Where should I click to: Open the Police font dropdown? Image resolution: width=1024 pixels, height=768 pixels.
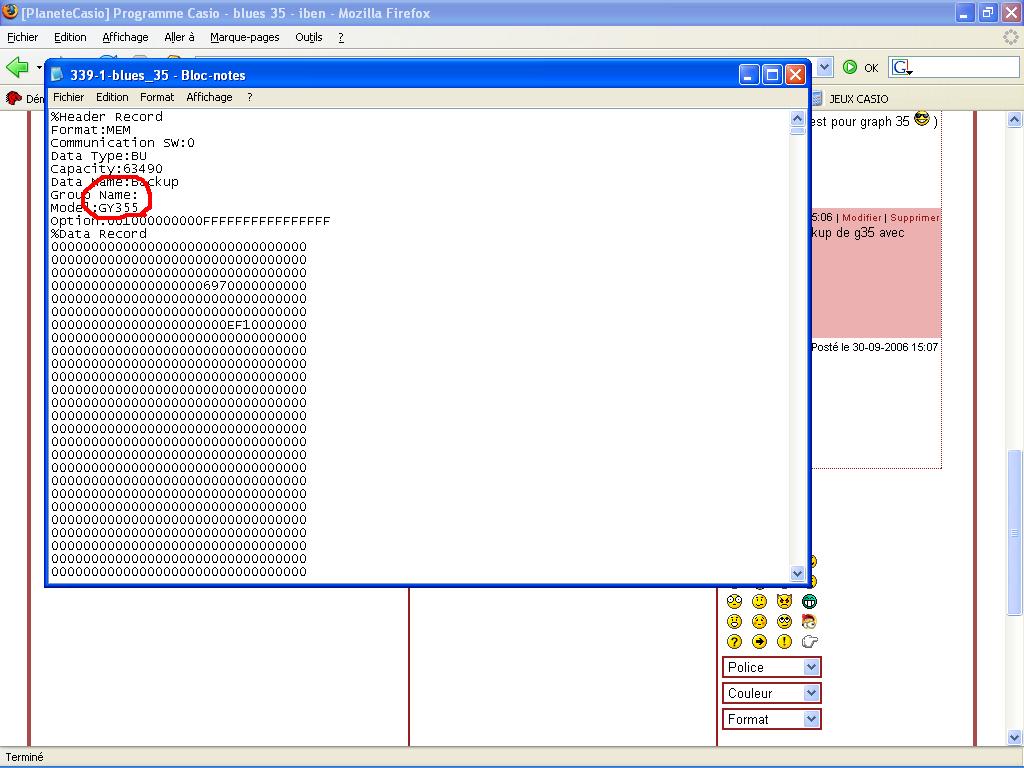click(771, 667)
